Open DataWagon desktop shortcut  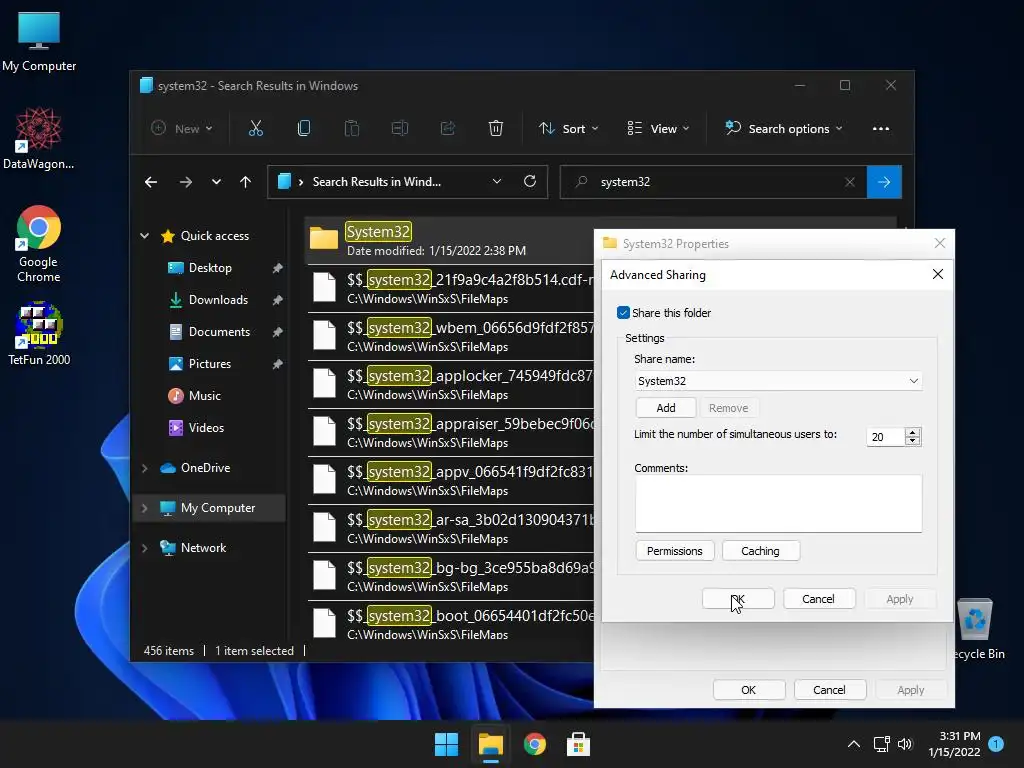point(39,138)
